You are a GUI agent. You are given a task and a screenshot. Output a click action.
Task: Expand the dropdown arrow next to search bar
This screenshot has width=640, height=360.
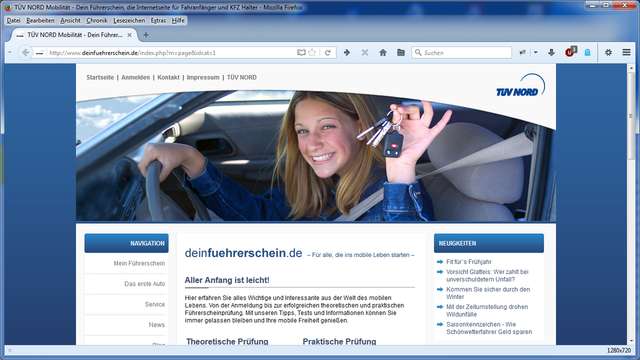536,53
